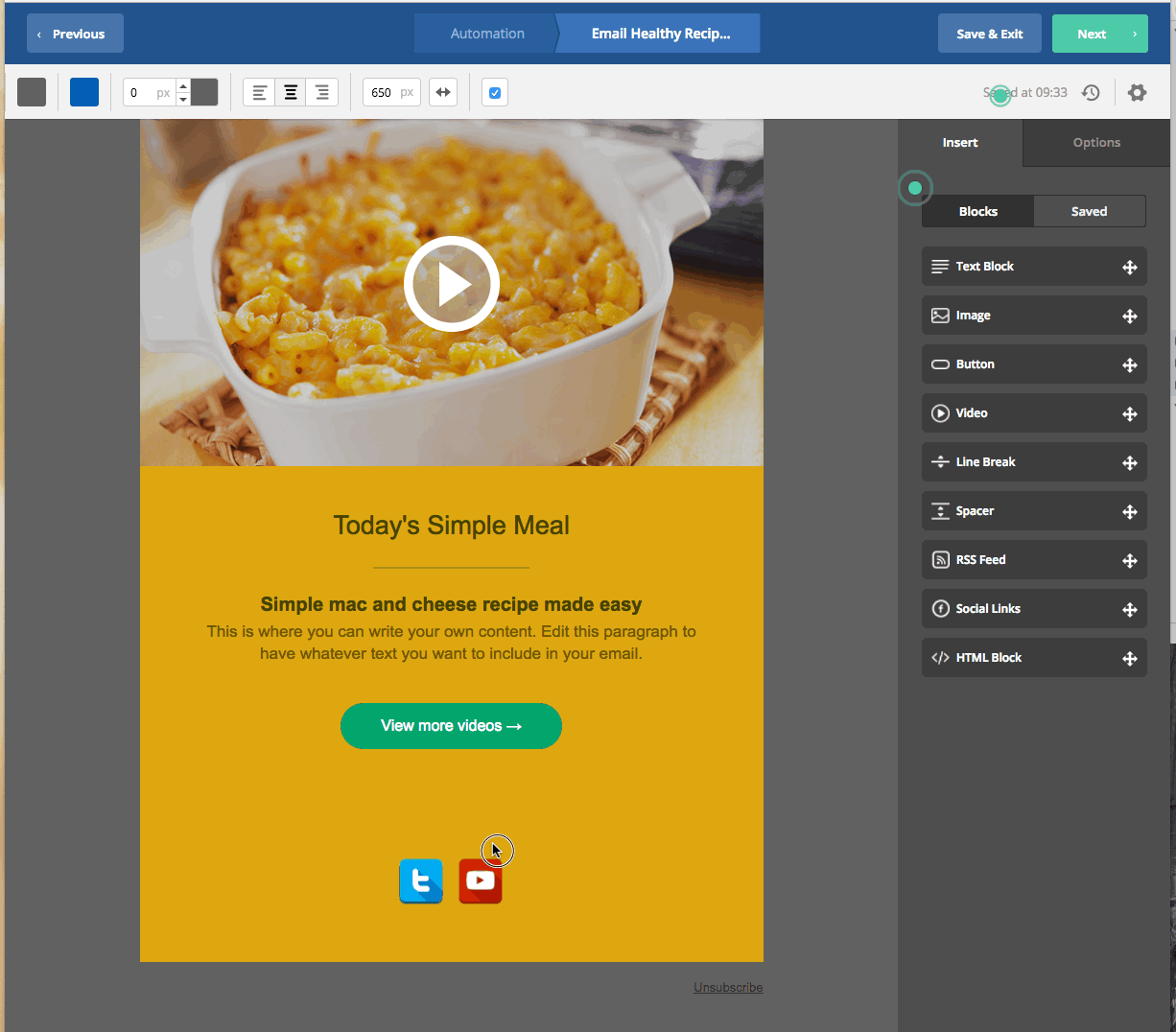Select the align left icon
Screen dimensions: 1176x1032
(259, 93)
